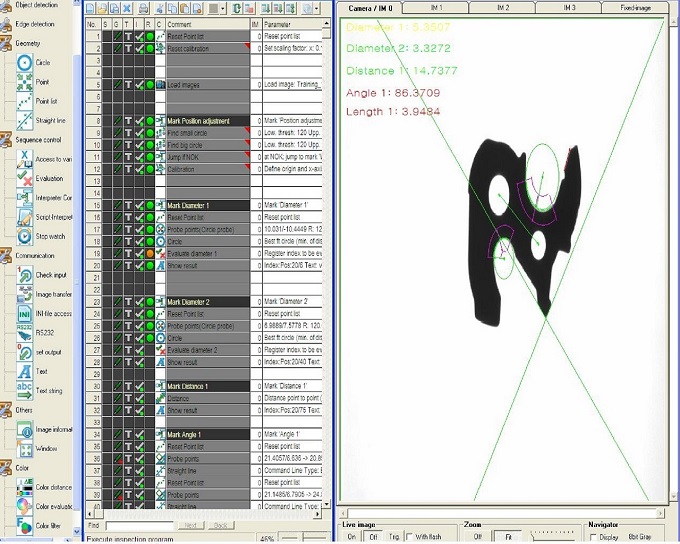680x544 pixels.
Task: Collapse the Sequence control category
Action: (x=36, y=141)
